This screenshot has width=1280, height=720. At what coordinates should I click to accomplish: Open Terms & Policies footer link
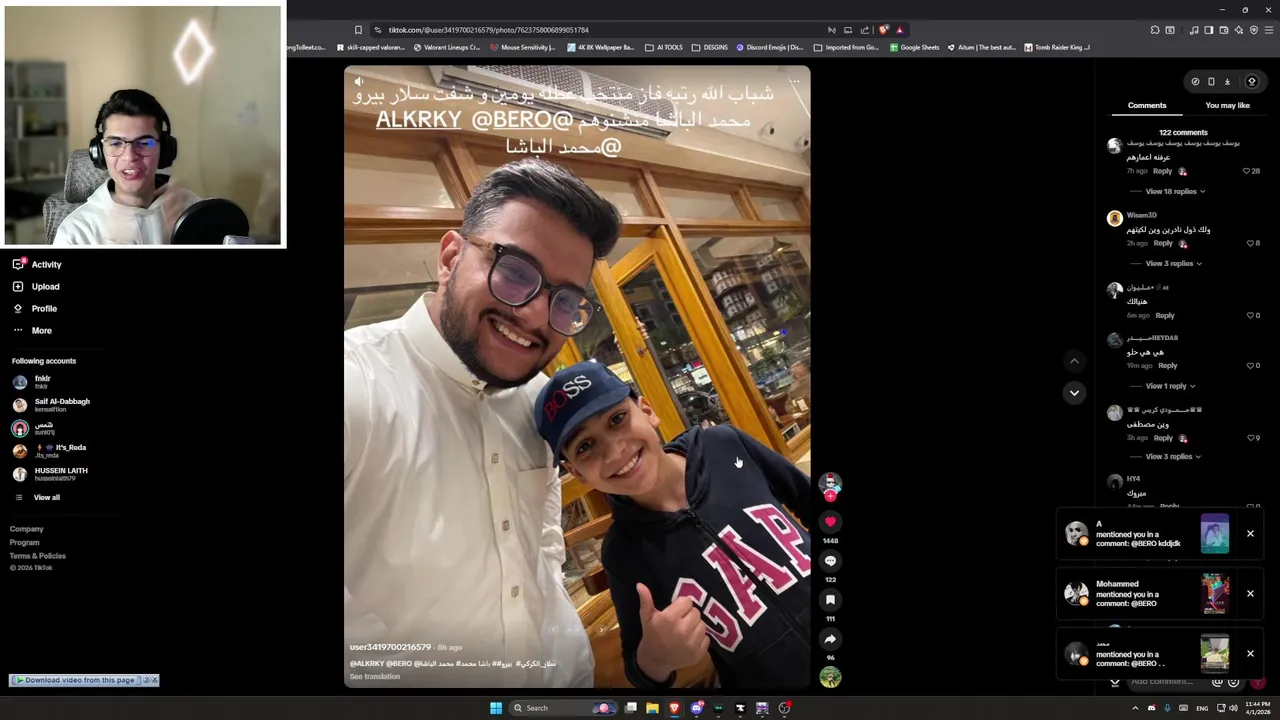click(38, 556)
